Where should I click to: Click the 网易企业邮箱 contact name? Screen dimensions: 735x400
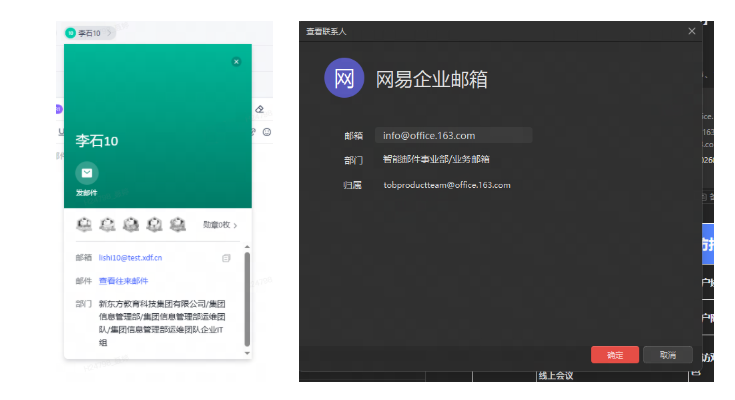(431, 79)
